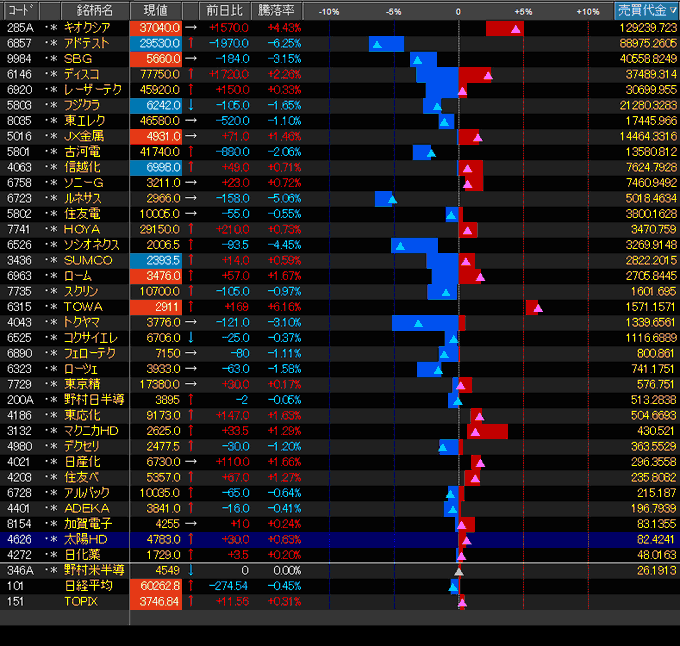Select the HOYA stock name

point(82,229)
